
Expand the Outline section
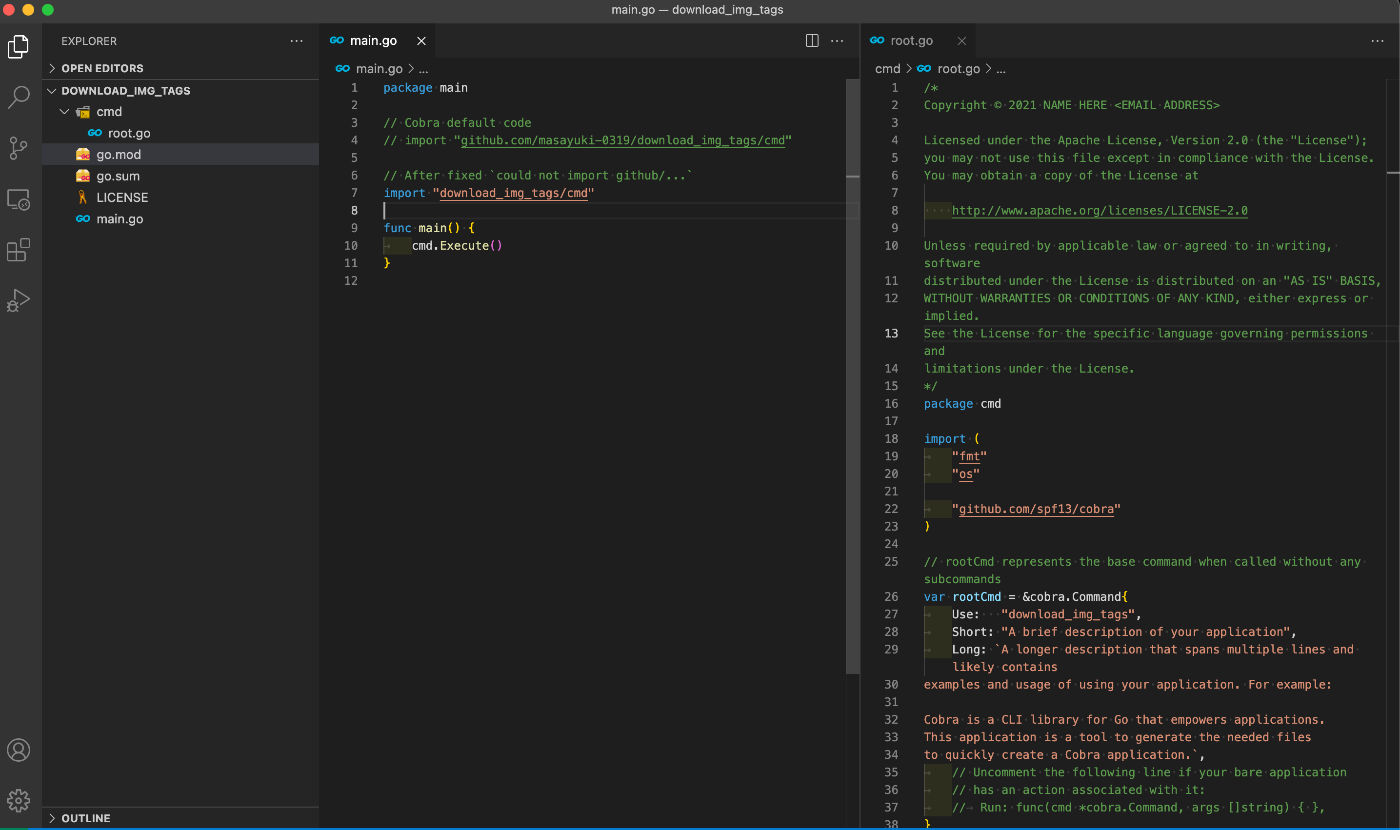click(x=180, y=818)
